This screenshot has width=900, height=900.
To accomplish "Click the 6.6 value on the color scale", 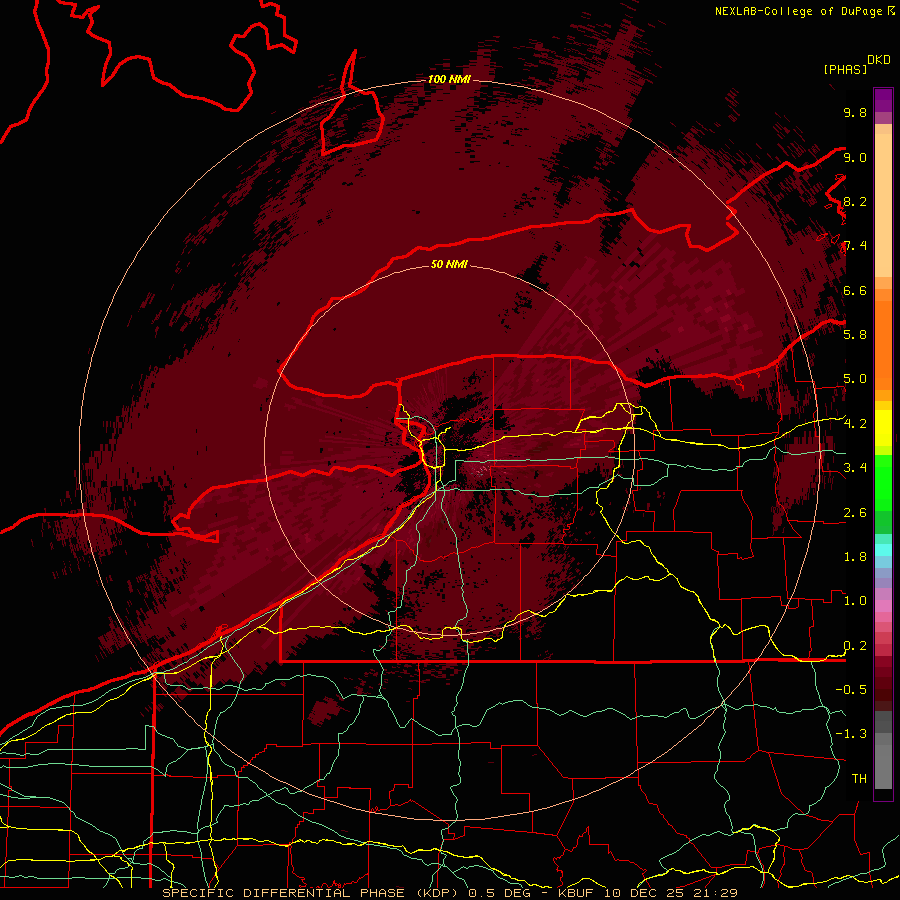I will pyautogui.click(x=855, y=290).
